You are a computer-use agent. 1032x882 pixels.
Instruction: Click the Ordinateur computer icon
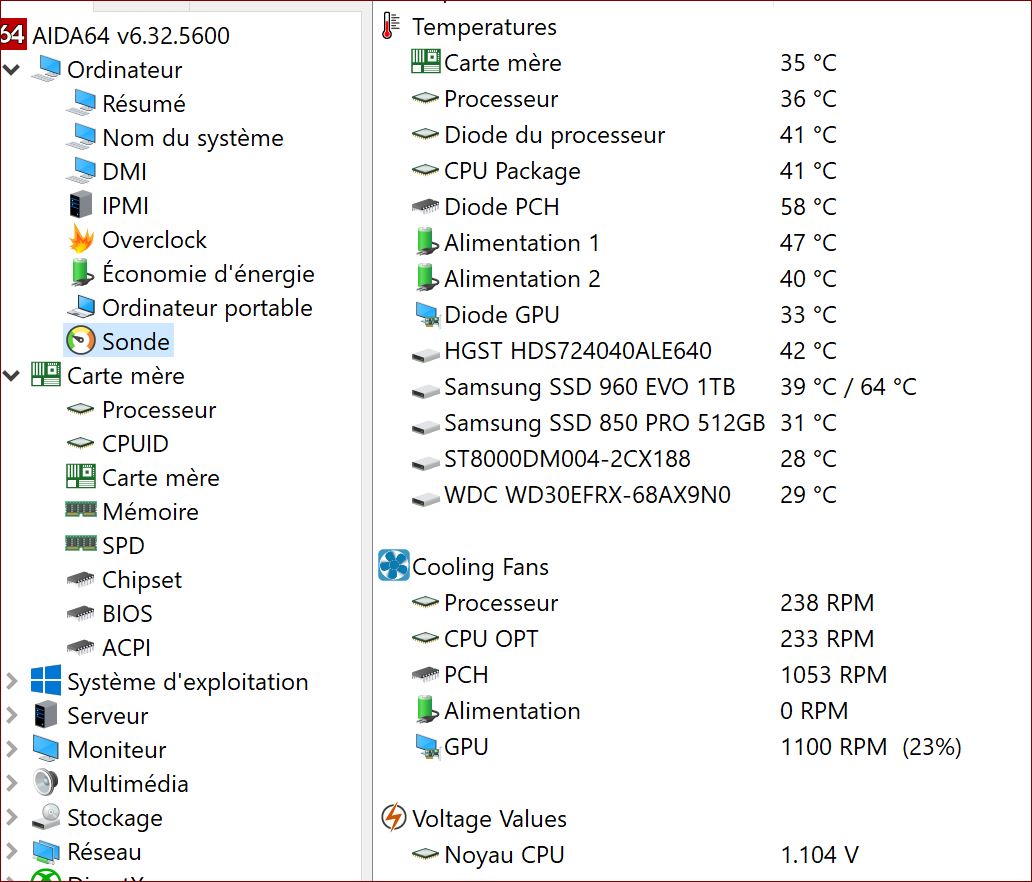46,69
